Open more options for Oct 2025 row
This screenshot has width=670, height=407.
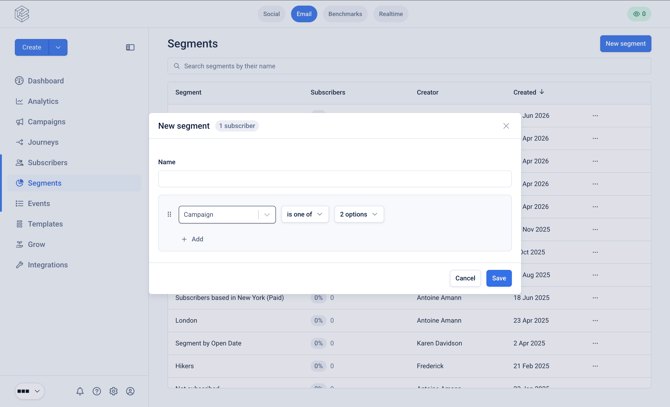click(595, 252)
